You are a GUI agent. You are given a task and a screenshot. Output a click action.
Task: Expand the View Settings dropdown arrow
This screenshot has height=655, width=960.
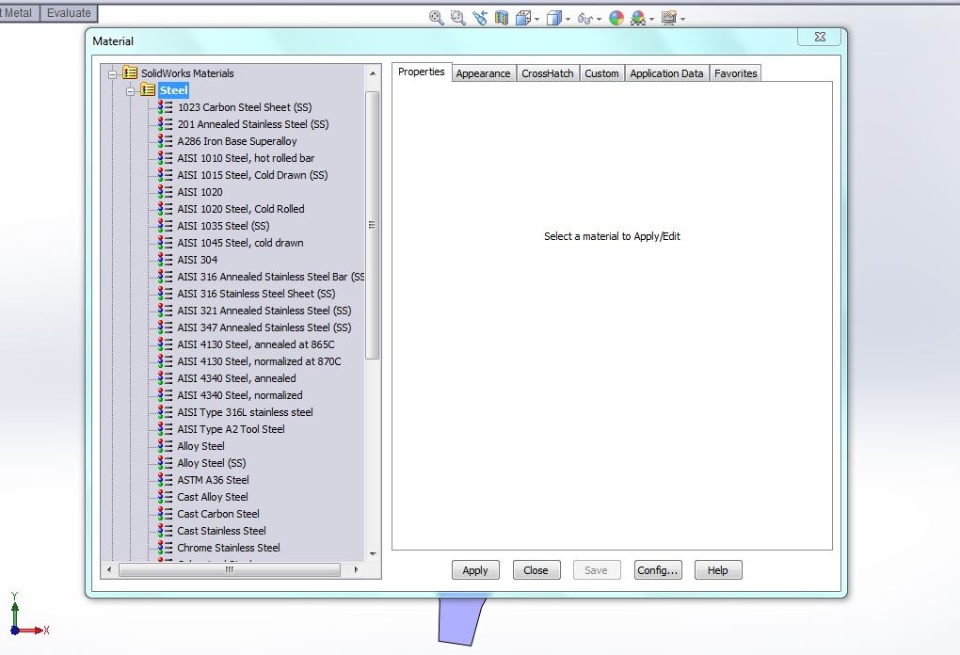[x=683, y=19]
